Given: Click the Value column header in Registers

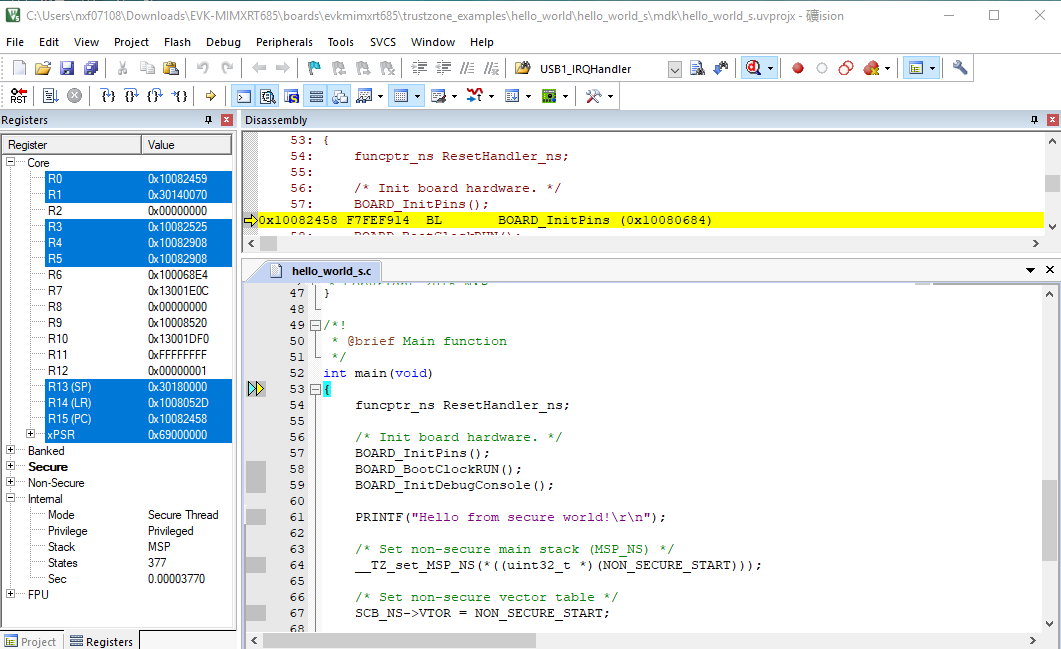Looking at the screenshot, I should [188, 145].
